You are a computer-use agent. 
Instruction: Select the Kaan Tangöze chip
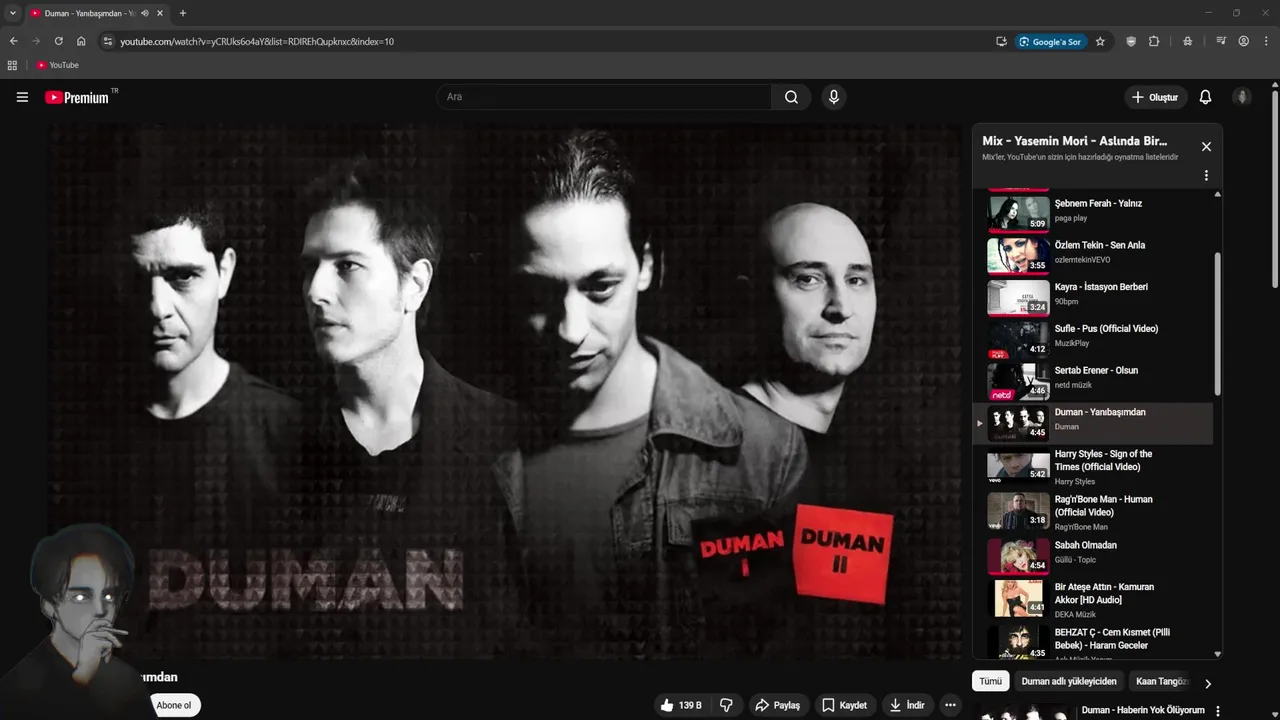pyautogui.click(x=1161, y=681)
